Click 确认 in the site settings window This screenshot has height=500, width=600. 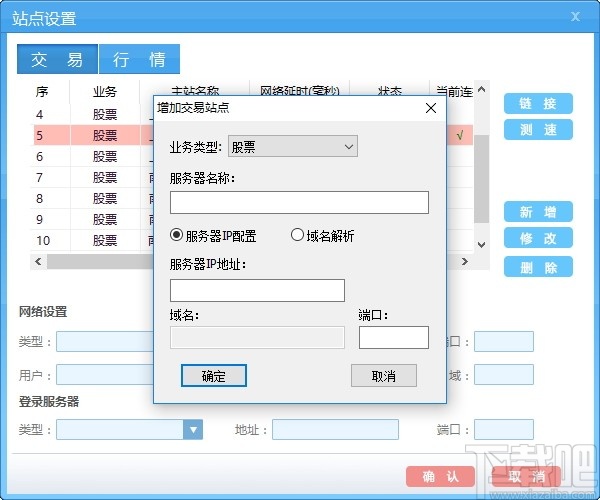coord(440,476)
